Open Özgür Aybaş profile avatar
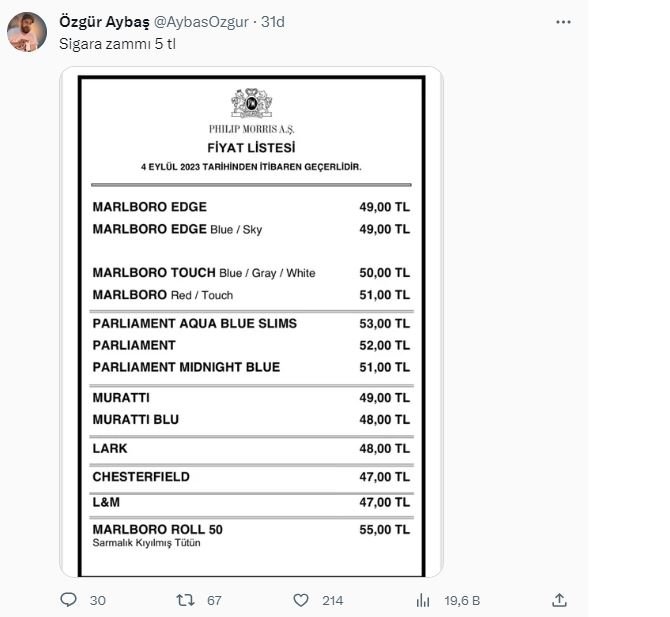The image size is (670, 617). [x=28, y=33]
